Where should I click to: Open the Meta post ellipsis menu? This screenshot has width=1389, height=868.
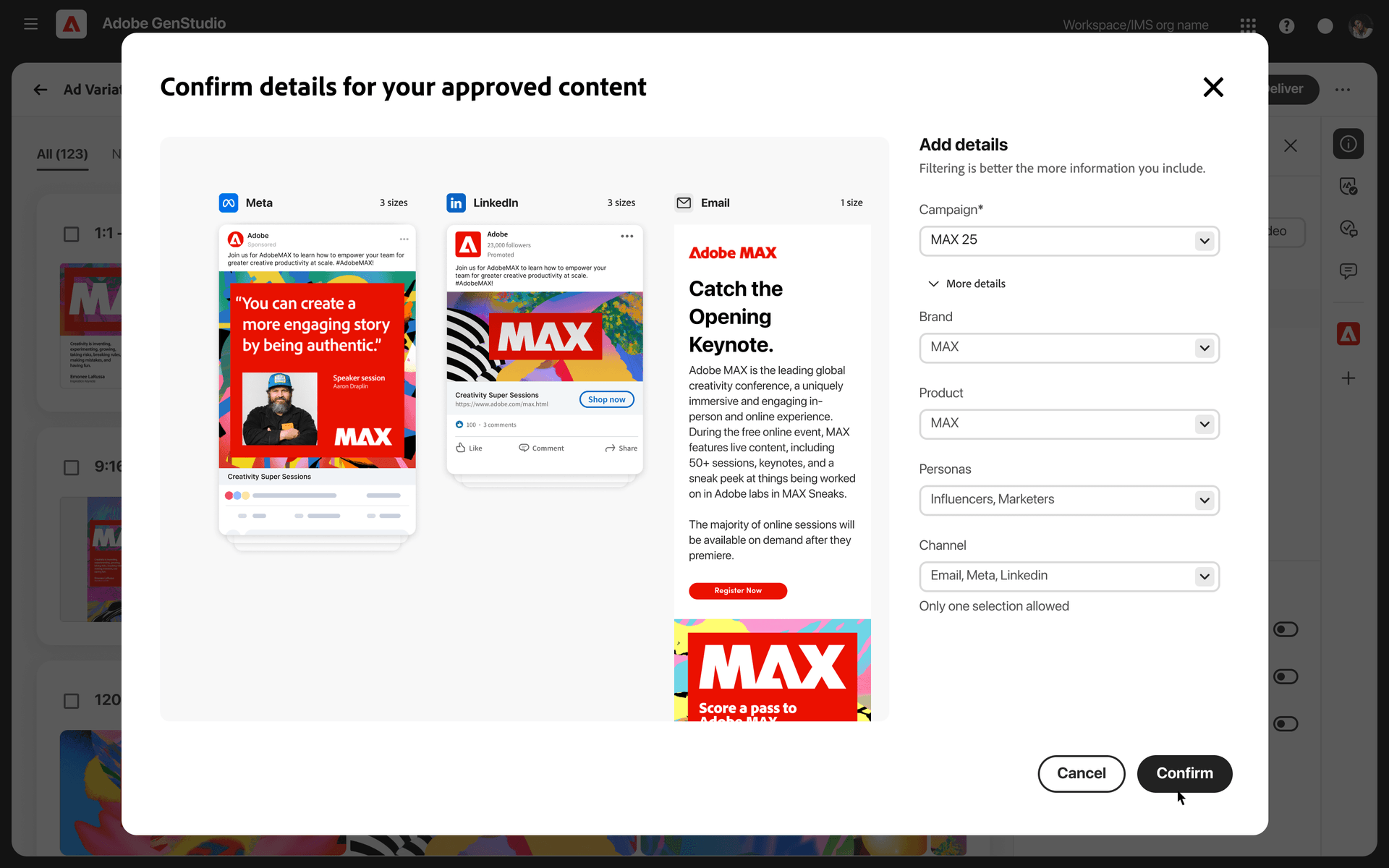404,239
